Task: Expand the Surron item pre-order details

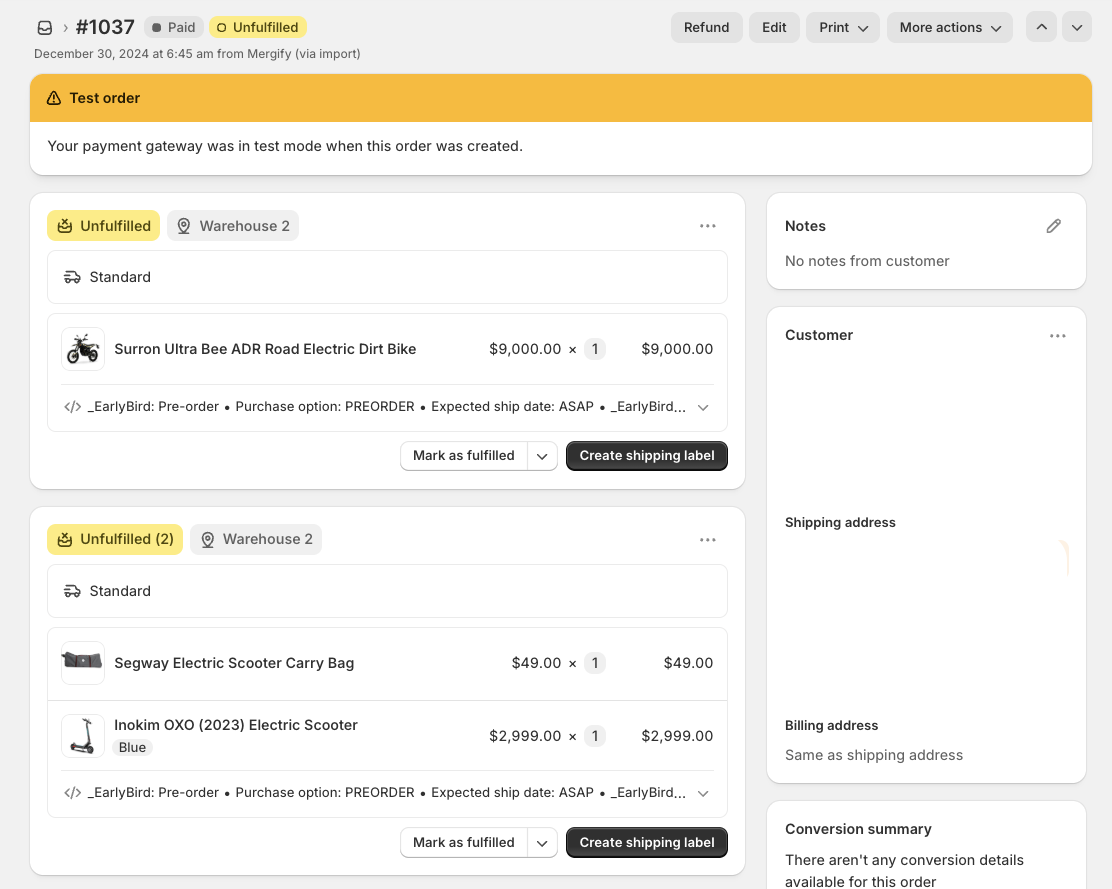Action: pos(703,407)
